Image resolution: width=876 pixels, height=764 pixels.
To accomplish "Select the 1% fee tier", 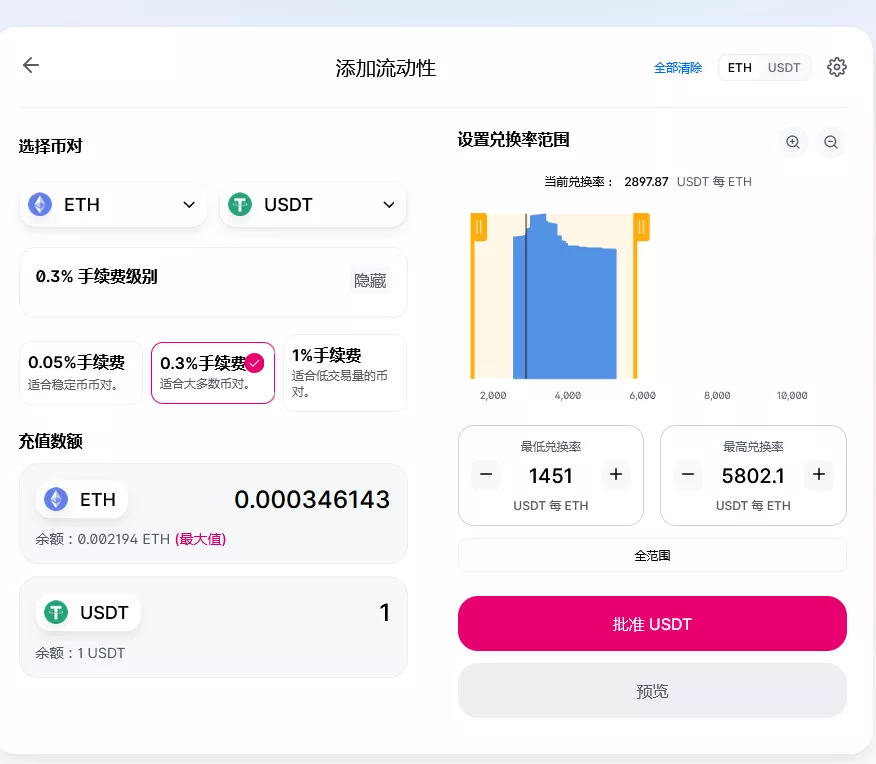I will point(345,373).
